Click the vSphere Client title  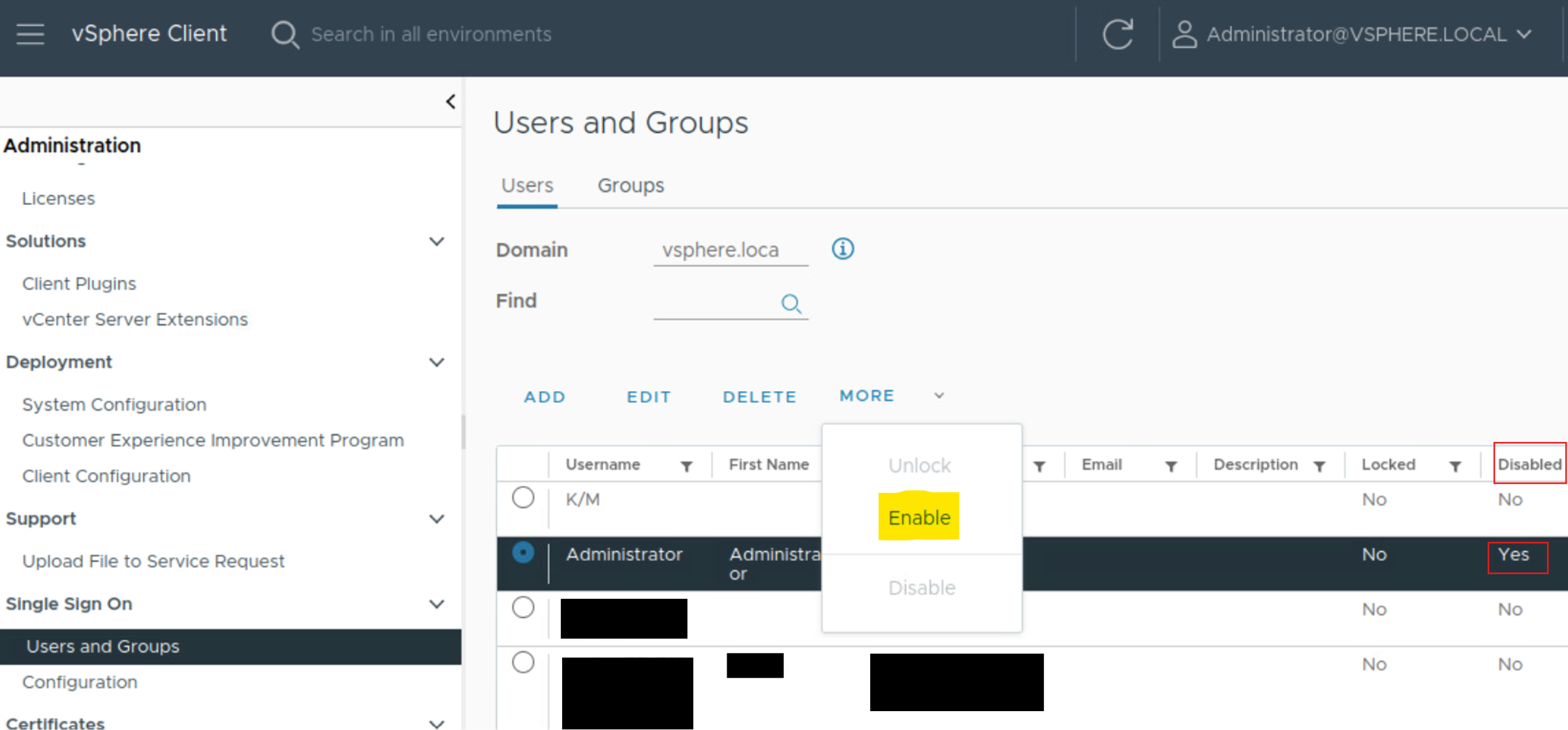149,34
